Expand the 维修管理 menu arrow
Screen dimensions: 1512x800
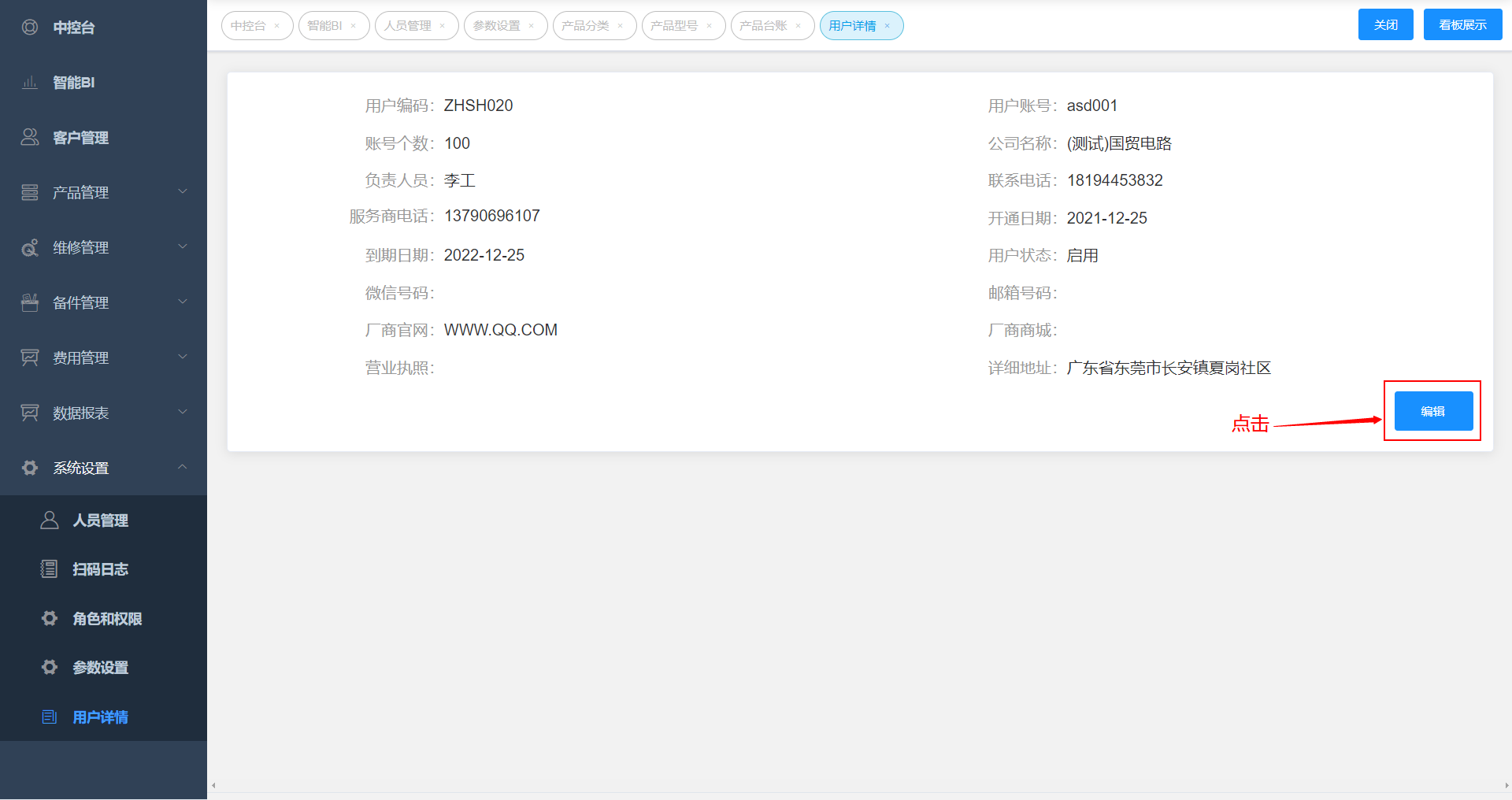(x=183, y=247)
